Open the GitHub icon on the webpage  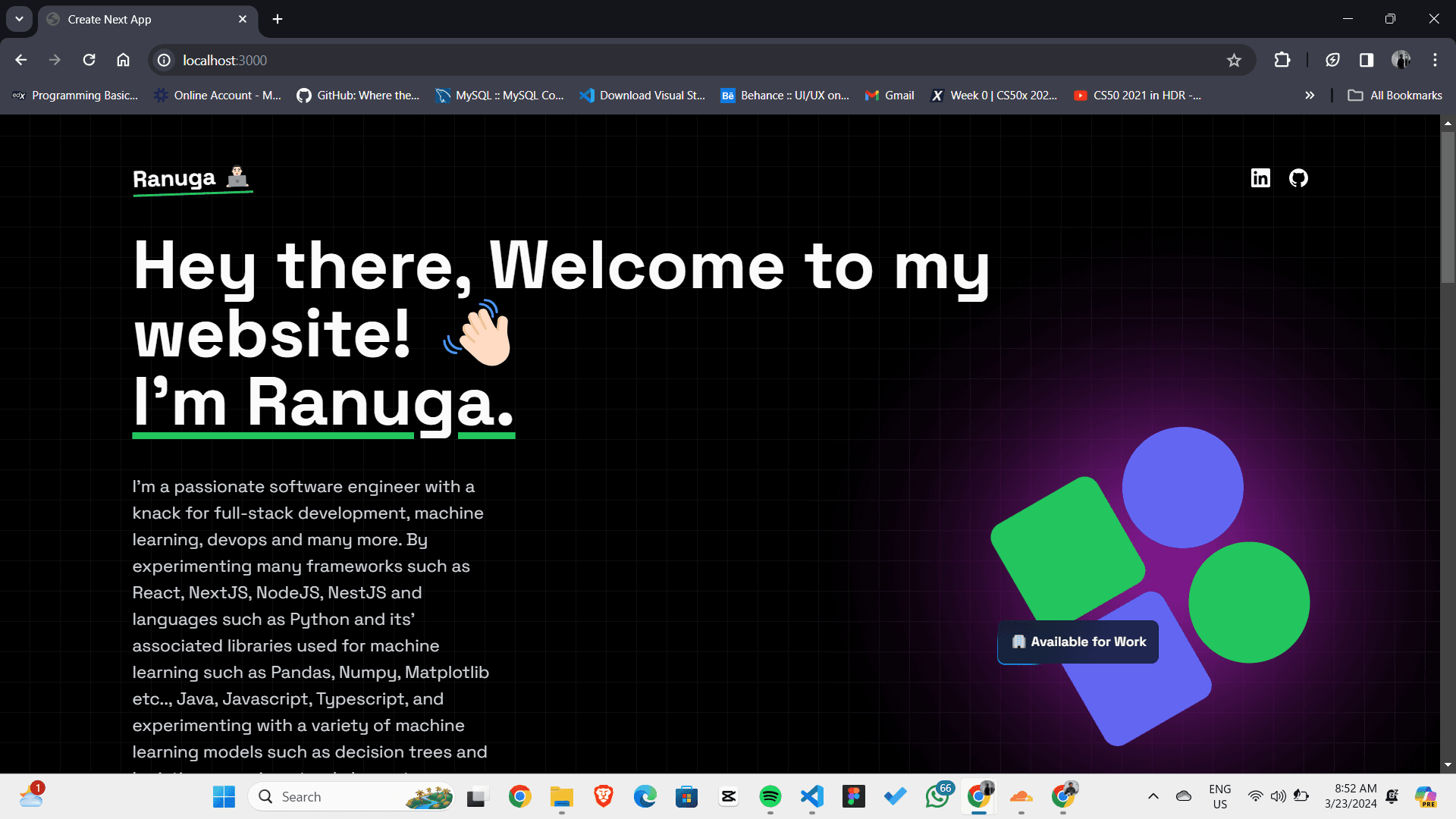click(x=1298, y=178)
